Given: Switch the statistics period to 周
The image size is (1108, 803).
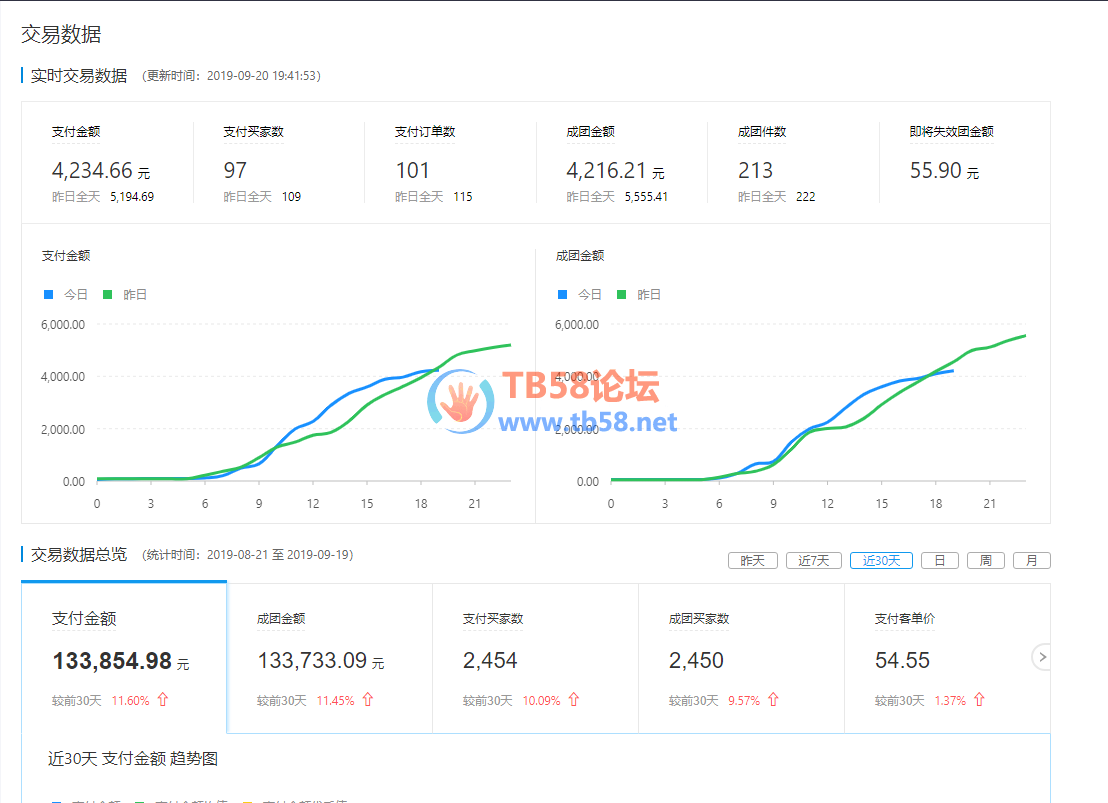Looking at the screenshot, I should (985, 560).
